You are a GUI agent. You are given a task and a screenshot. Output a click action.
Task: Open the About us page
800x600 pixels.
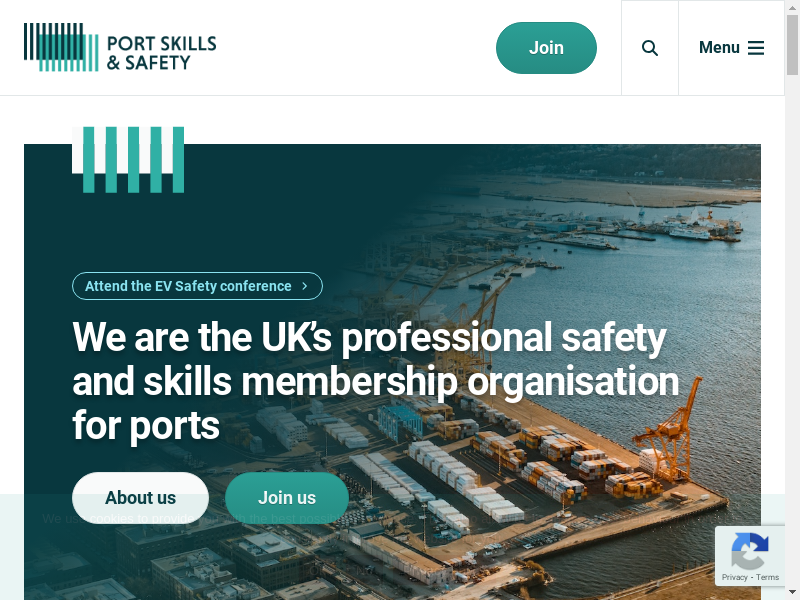click(140, 498)
